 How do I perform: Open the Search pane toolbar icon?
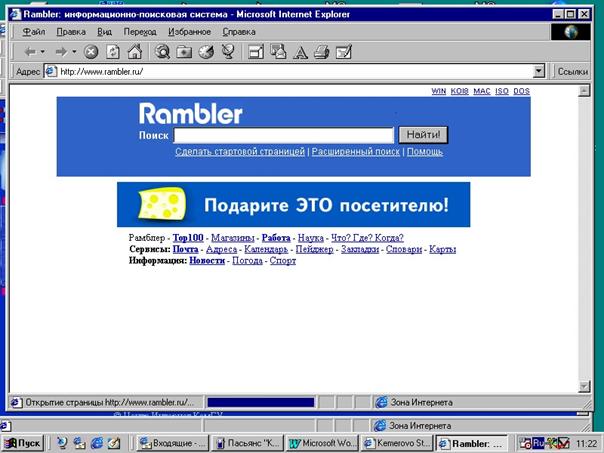click(162, 51)
